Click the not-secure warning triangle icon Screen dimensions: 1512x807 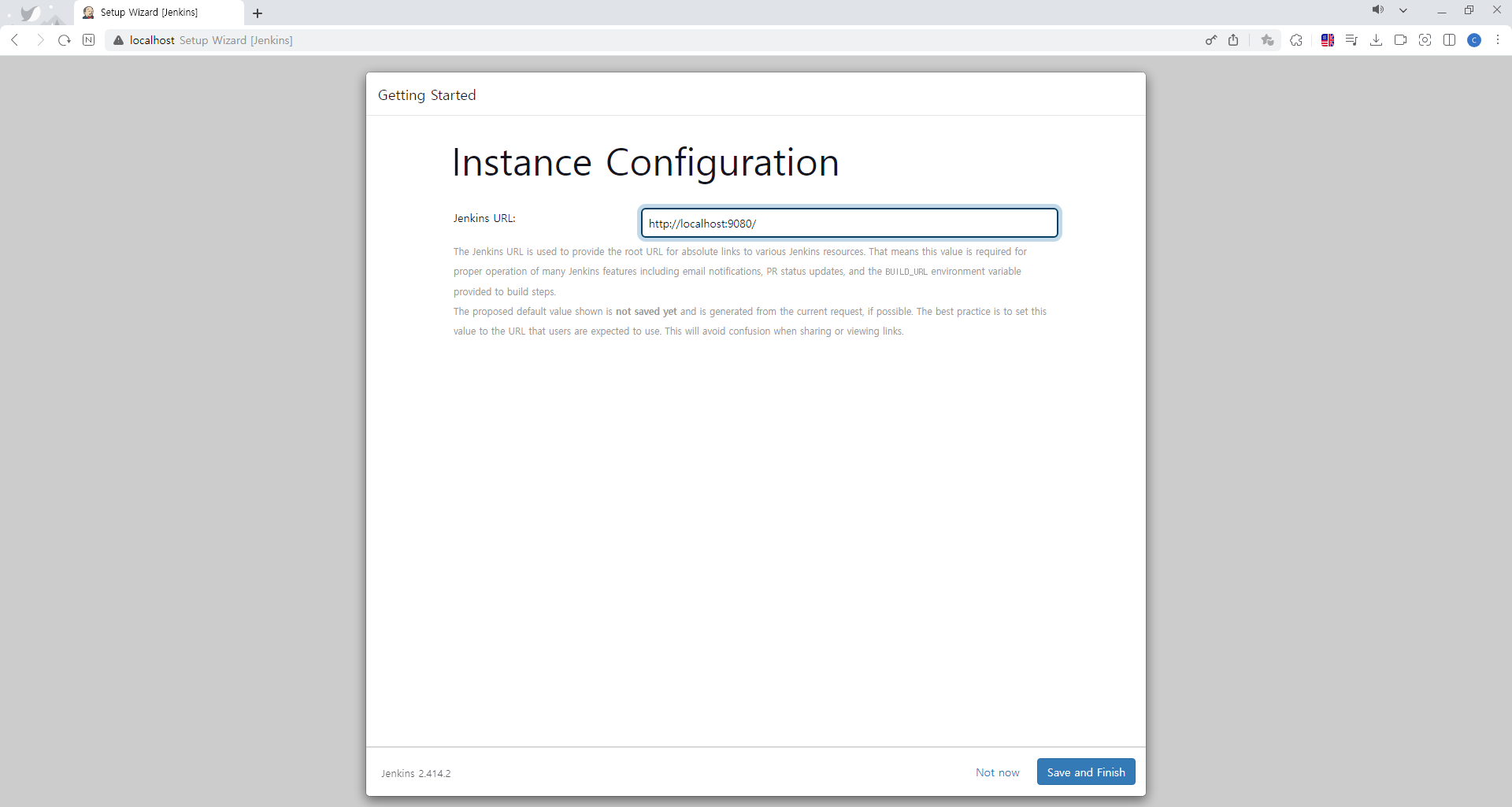(x=119, y=40)
